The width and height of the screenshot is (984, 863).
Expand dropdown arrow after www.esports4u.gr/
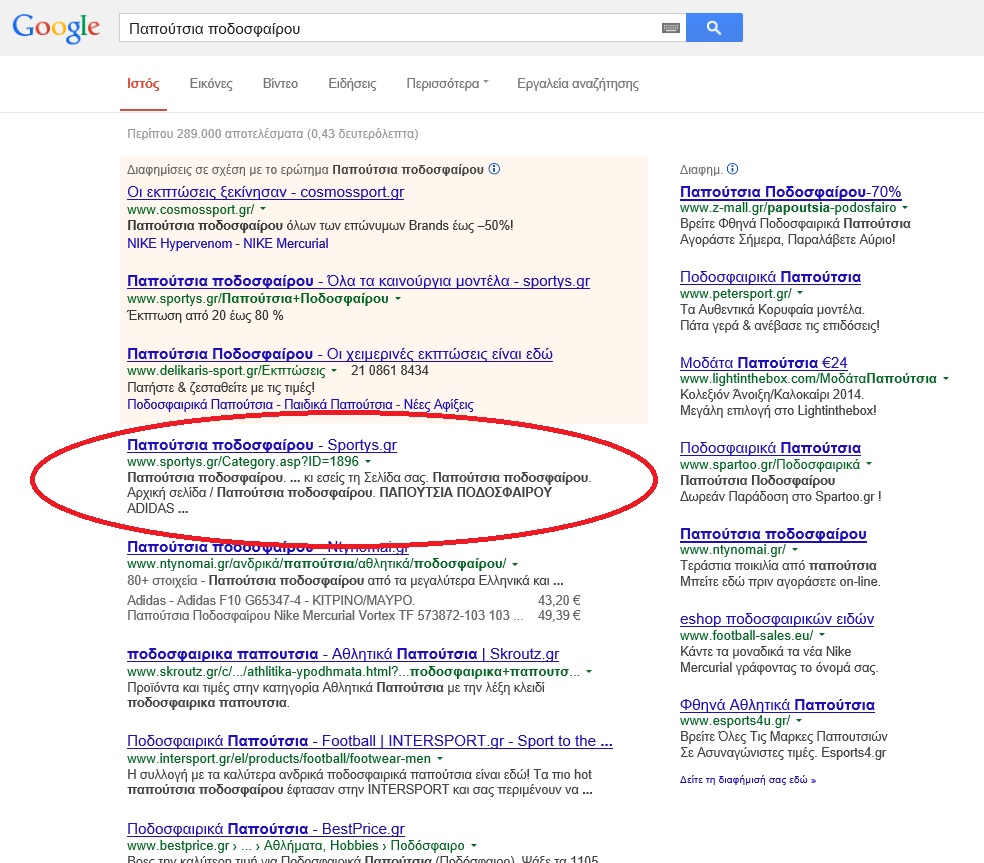[x=799, y=721]
